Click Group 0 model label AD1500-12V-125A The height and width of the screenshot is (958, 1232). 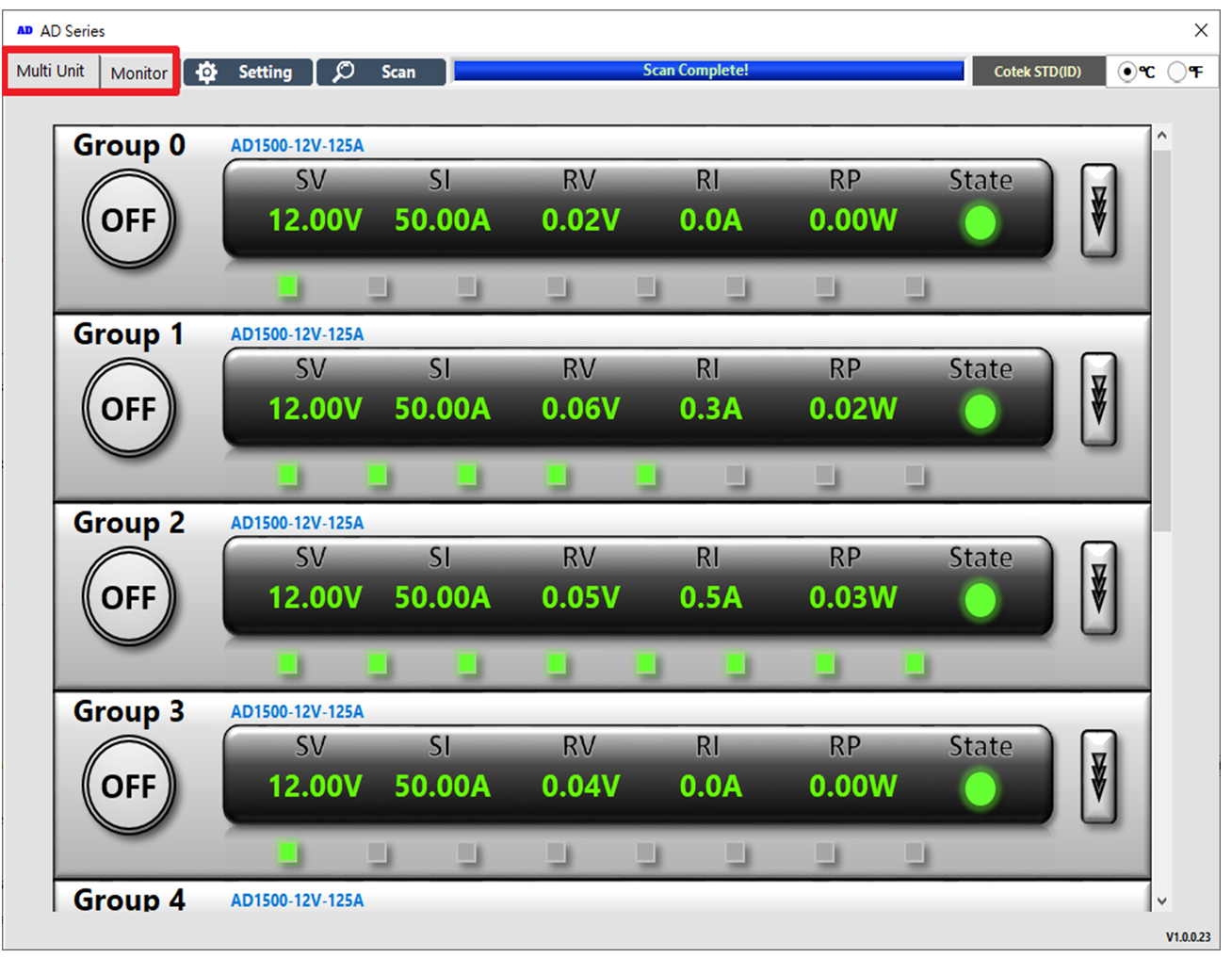tap(297, 145)
